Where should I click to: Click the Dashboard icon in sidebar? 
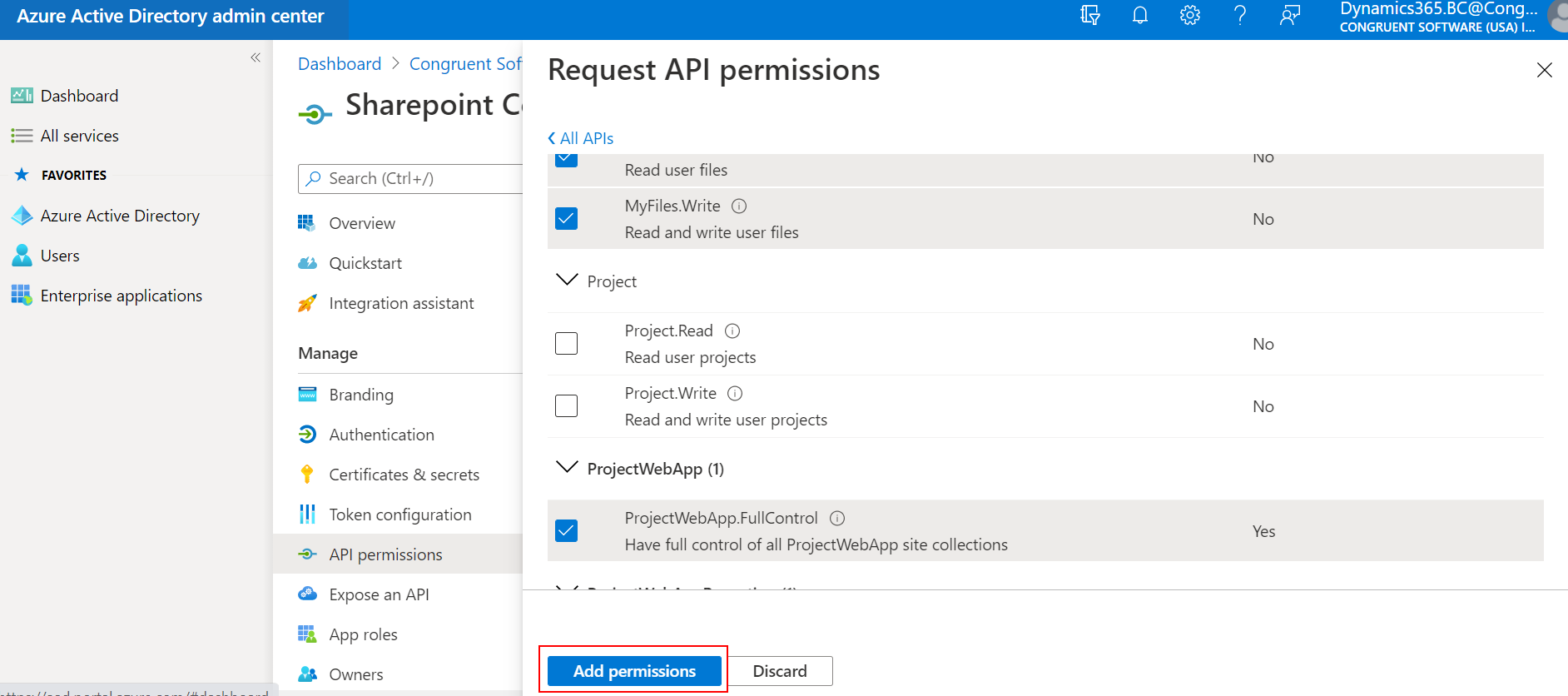pyautogui.click(x=22, y=96)
